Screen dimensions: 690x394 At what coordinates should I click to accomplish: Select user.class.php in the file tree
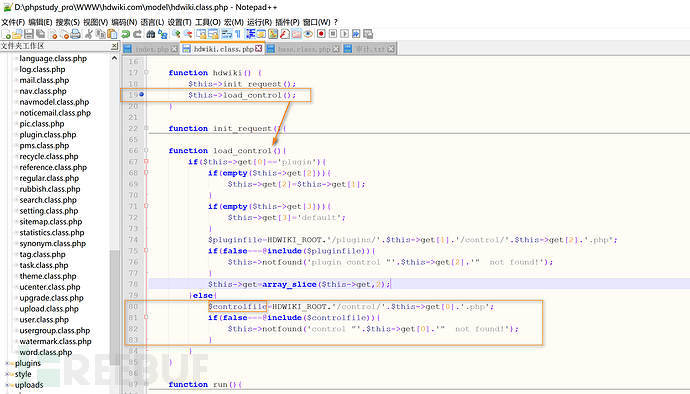pyautogui.click(x=44, y=320)
